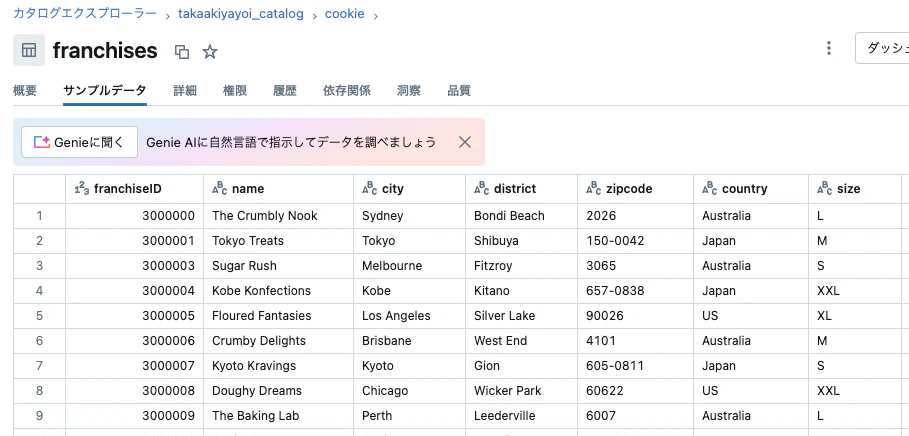This screenshot has height=436, width=909.
Task: Click the Chicago city cell
Action: click(409, 390)
